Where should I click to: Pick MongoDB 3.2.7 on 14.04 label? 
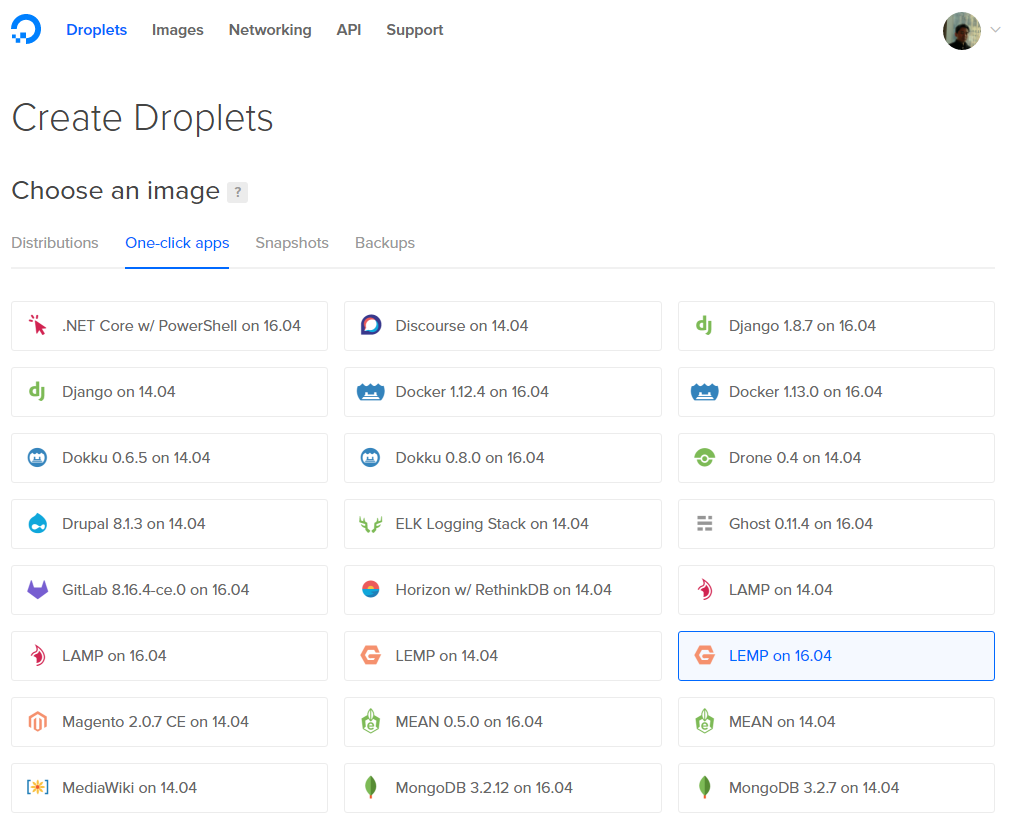click(x=814, y=788)
